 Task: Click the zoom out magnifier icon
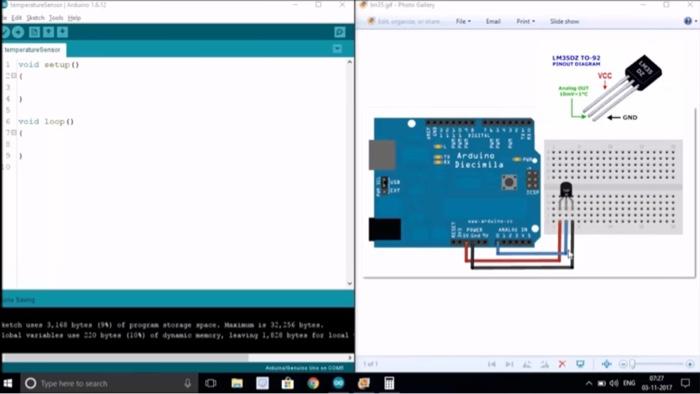point(623,365)
